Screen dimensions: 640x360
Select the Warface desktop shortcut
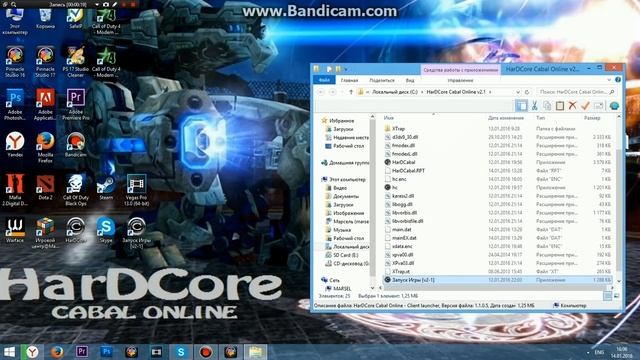[x=15, y=230]
